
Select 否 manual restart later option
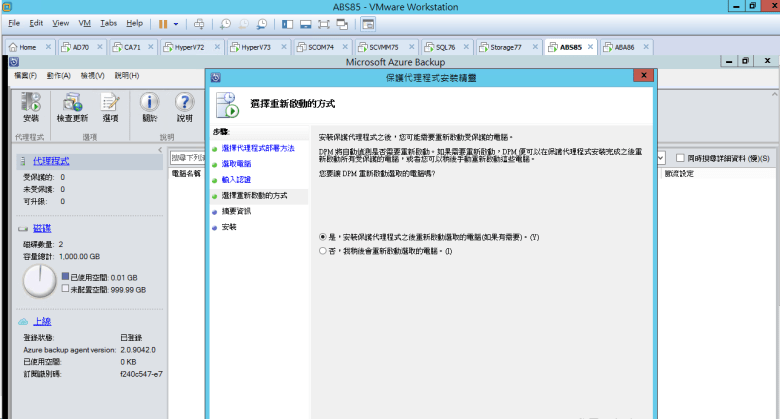(322, 251)
